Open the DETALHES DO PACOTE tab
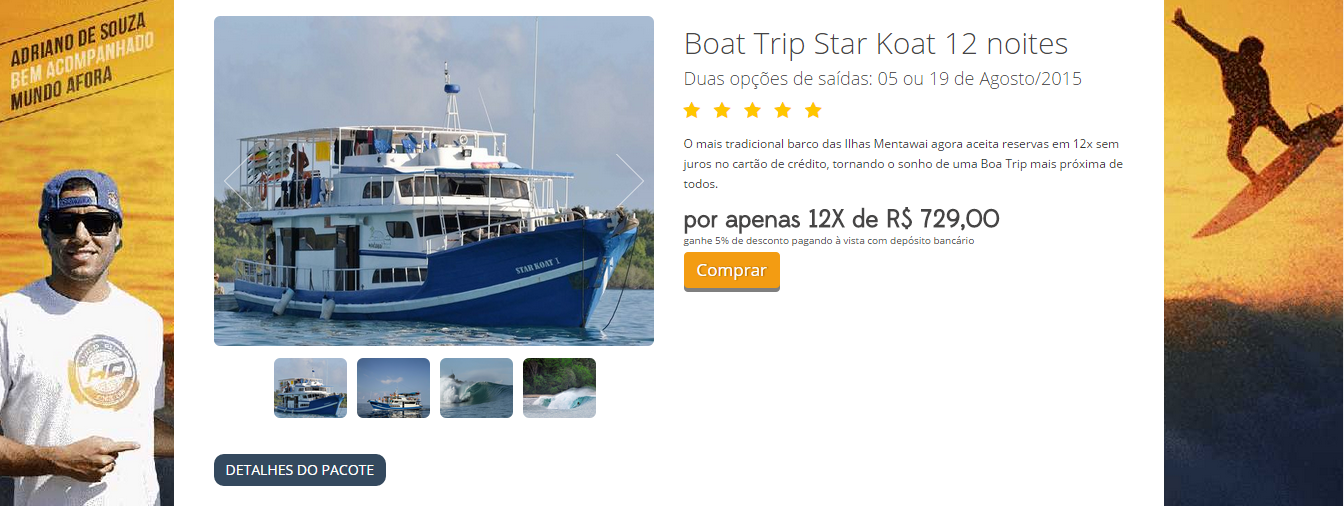Viewport: 1344px width, 506px height. (x=300, y=470)
